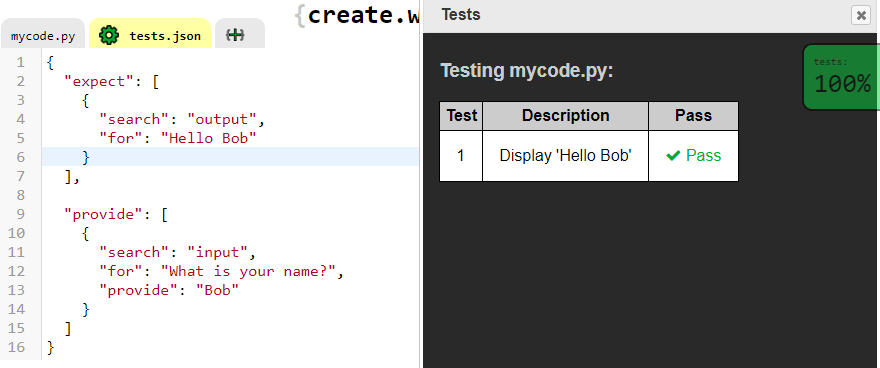
Task: Click the Description column header
Action: [x=565, y=116]
